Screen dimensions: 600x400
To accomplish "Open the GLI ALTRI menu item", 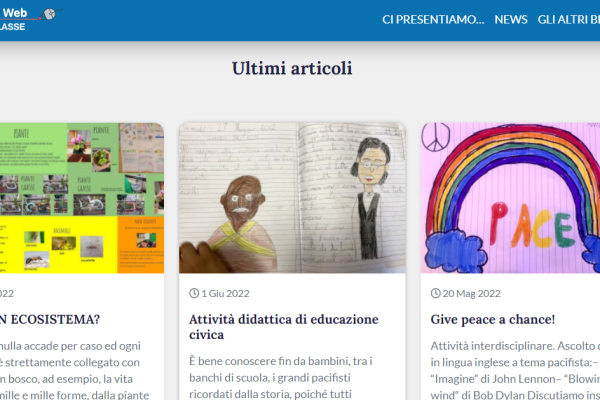I will click(569, 20).
